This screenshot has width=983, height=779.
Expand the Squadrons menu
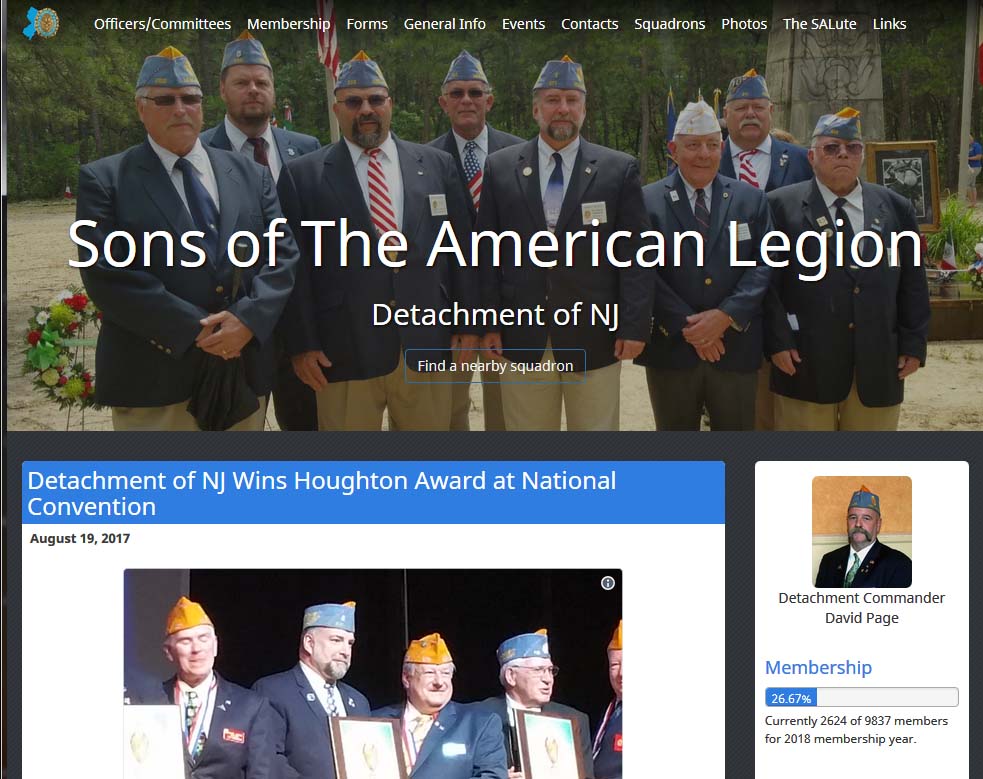coord(670,24)
